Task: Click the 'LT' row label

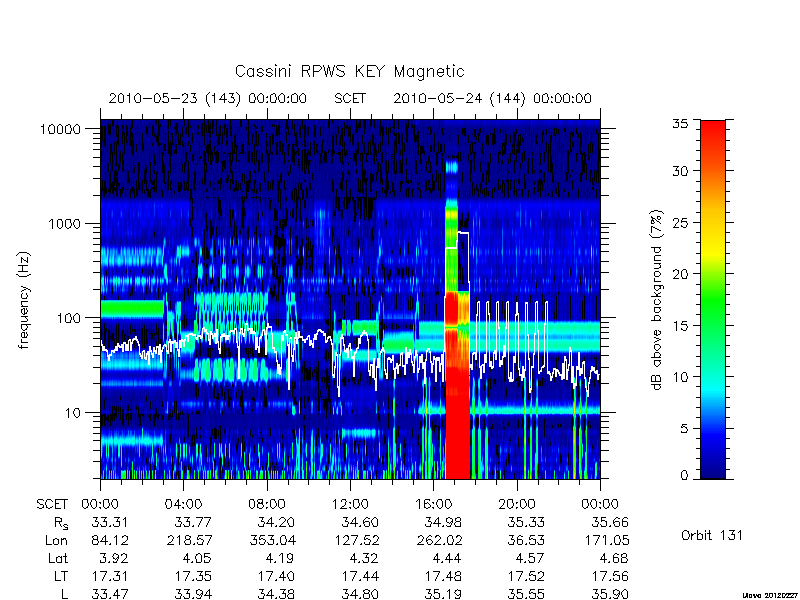Action: coord(61,577)
